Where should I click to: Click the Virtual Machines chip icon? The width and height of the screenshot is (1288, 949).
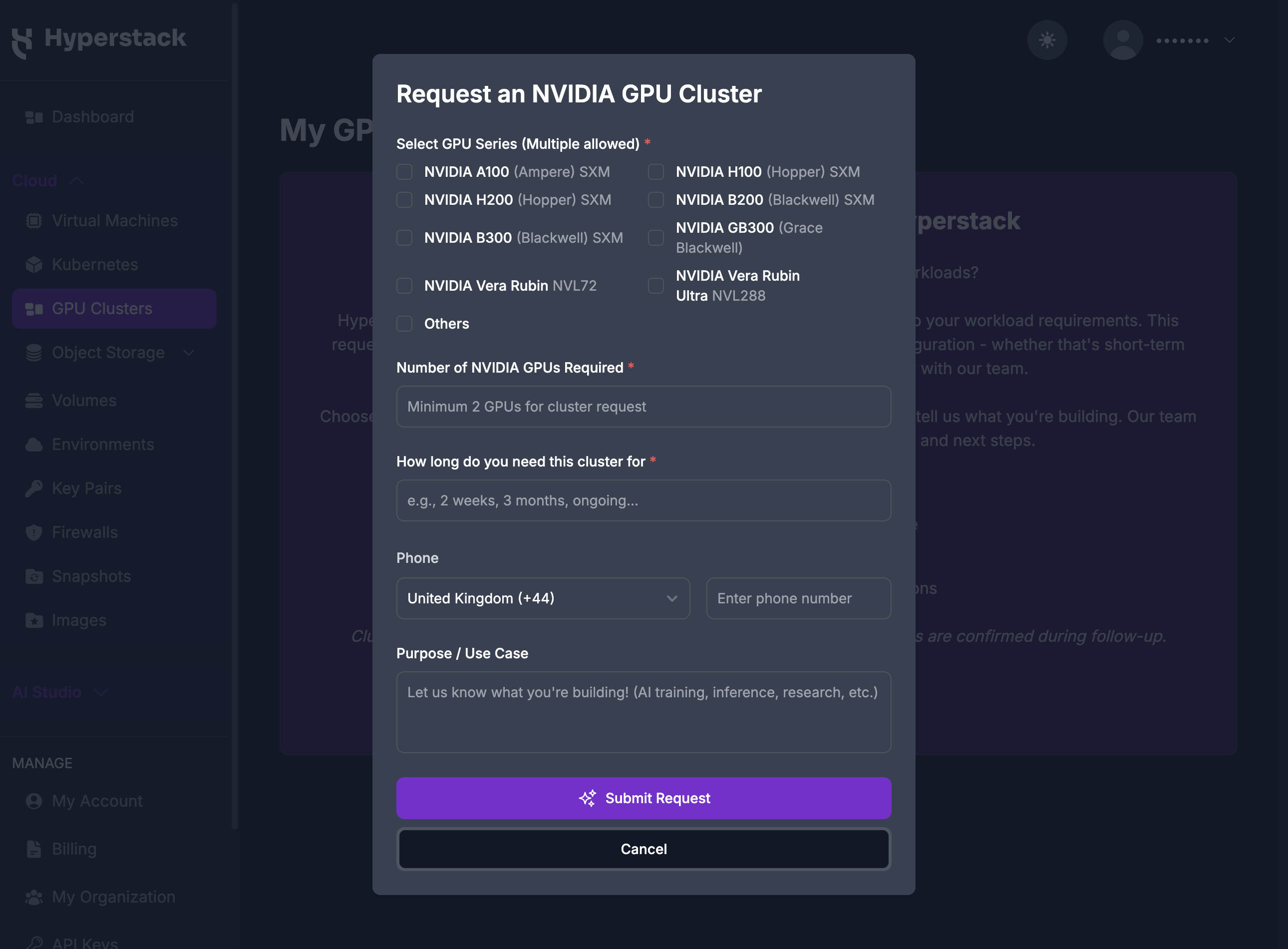click(x=34, y=221)
